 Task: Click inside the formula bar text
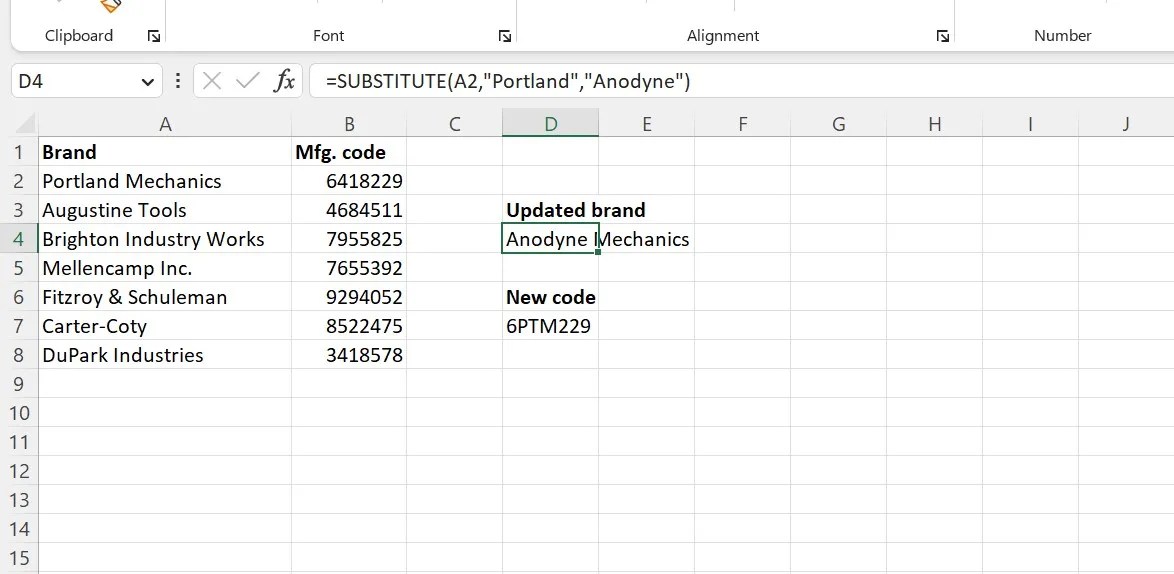click(508, 81)
